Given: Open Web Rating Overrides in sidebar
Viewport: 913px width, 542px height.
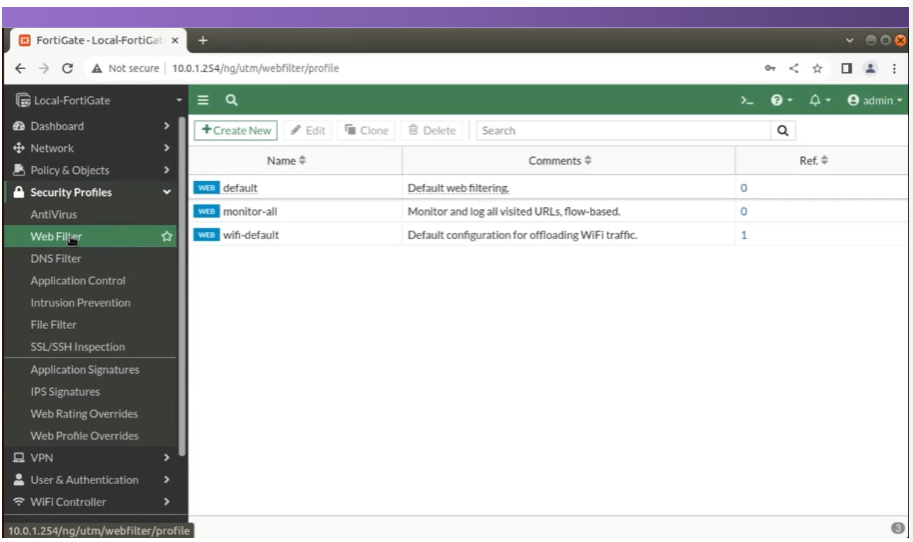Looking at the screenshot, I should coord(84,414).
